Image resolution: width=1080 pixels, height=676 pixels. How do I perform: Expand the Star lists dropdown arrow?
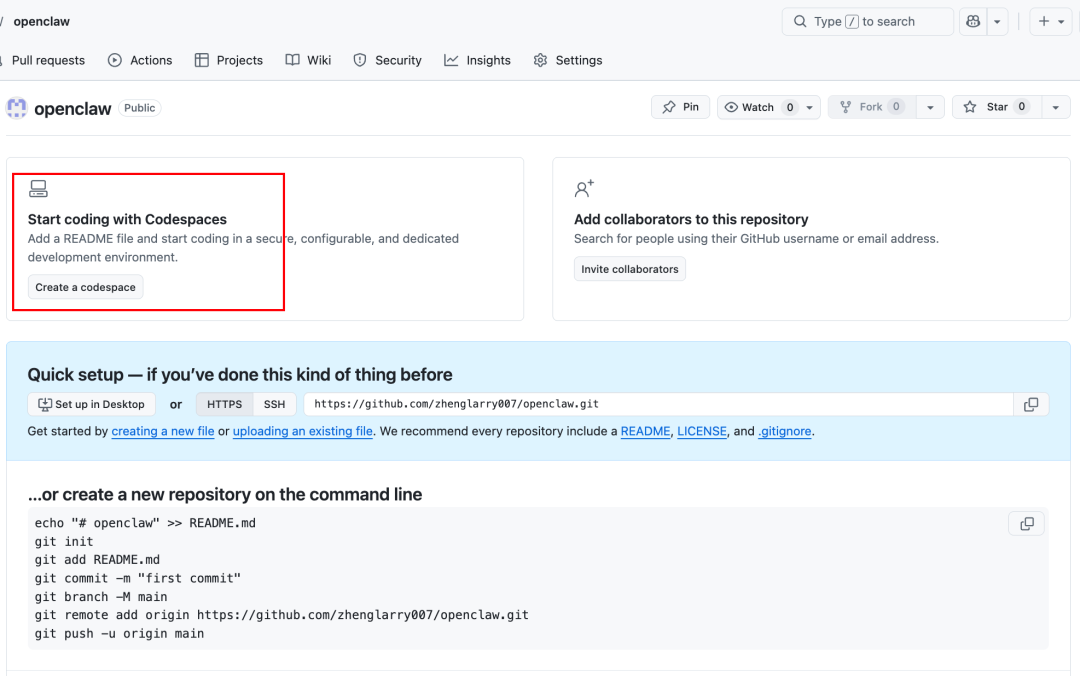[x=1055, y=107]
